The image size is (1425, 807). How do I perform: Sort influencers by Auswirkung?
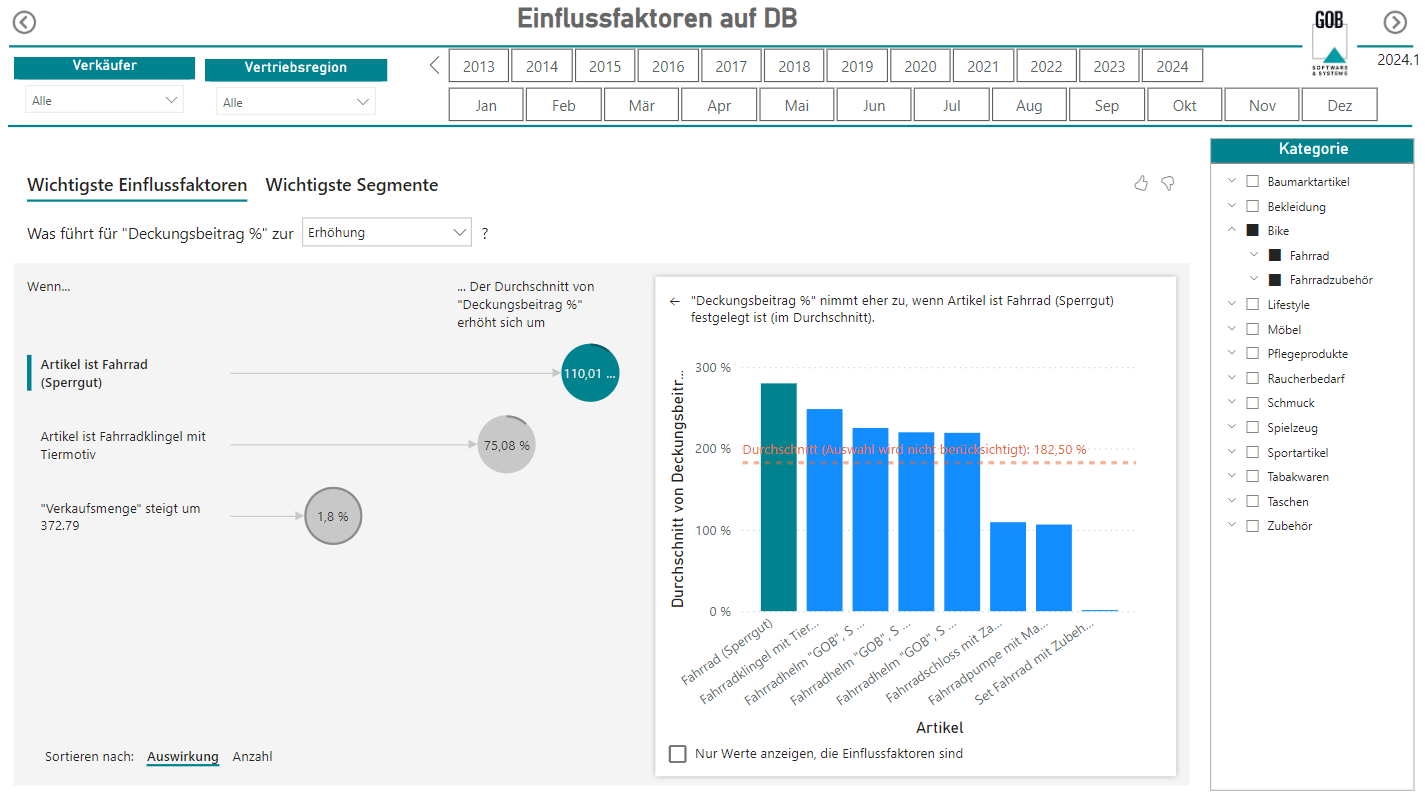pyautogui.click(x=183, y=757)
